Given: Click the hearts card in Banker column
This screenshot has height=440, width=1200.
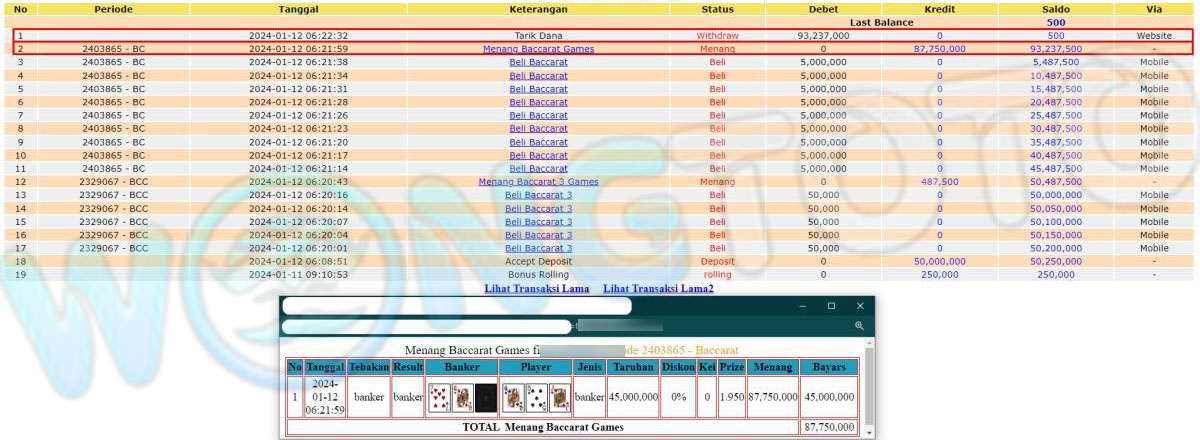Looking at the screenshot, I should click(x=438, y=398).
